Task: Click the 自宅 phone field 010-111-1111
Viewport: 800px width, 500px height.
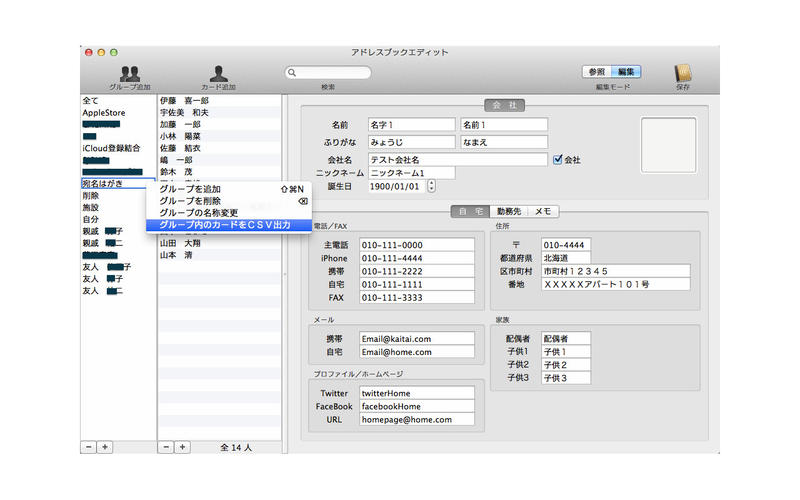Action: pos(417,285)
